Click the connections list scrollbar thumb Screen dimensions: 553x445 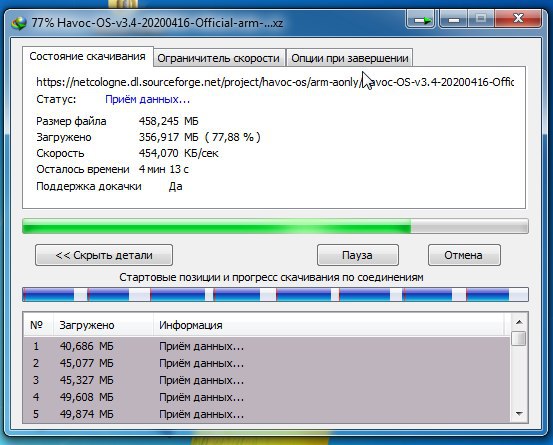coord(519,339)
